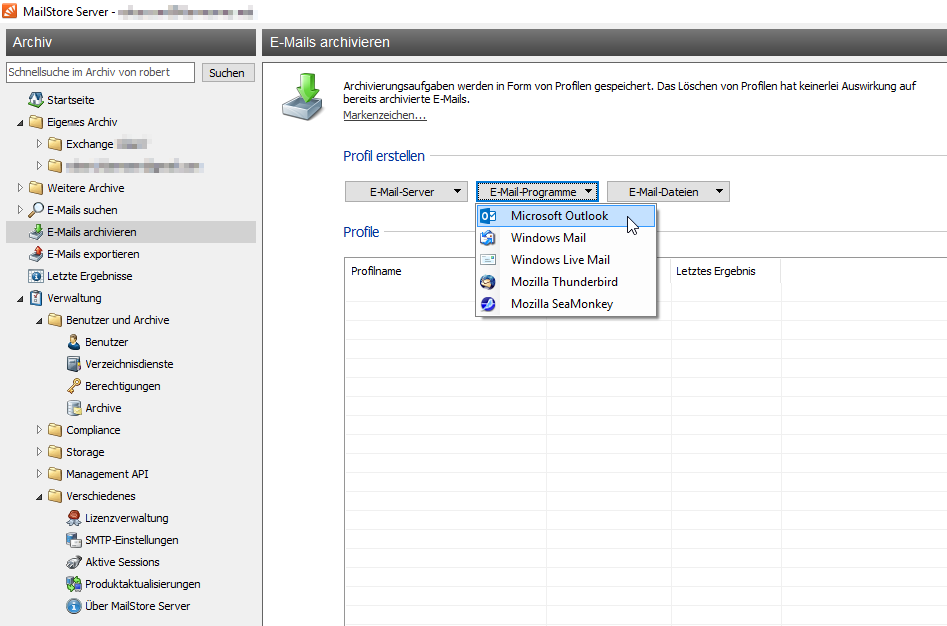Click the Aktive Sessions icon
947x626 pixels.
74,562
